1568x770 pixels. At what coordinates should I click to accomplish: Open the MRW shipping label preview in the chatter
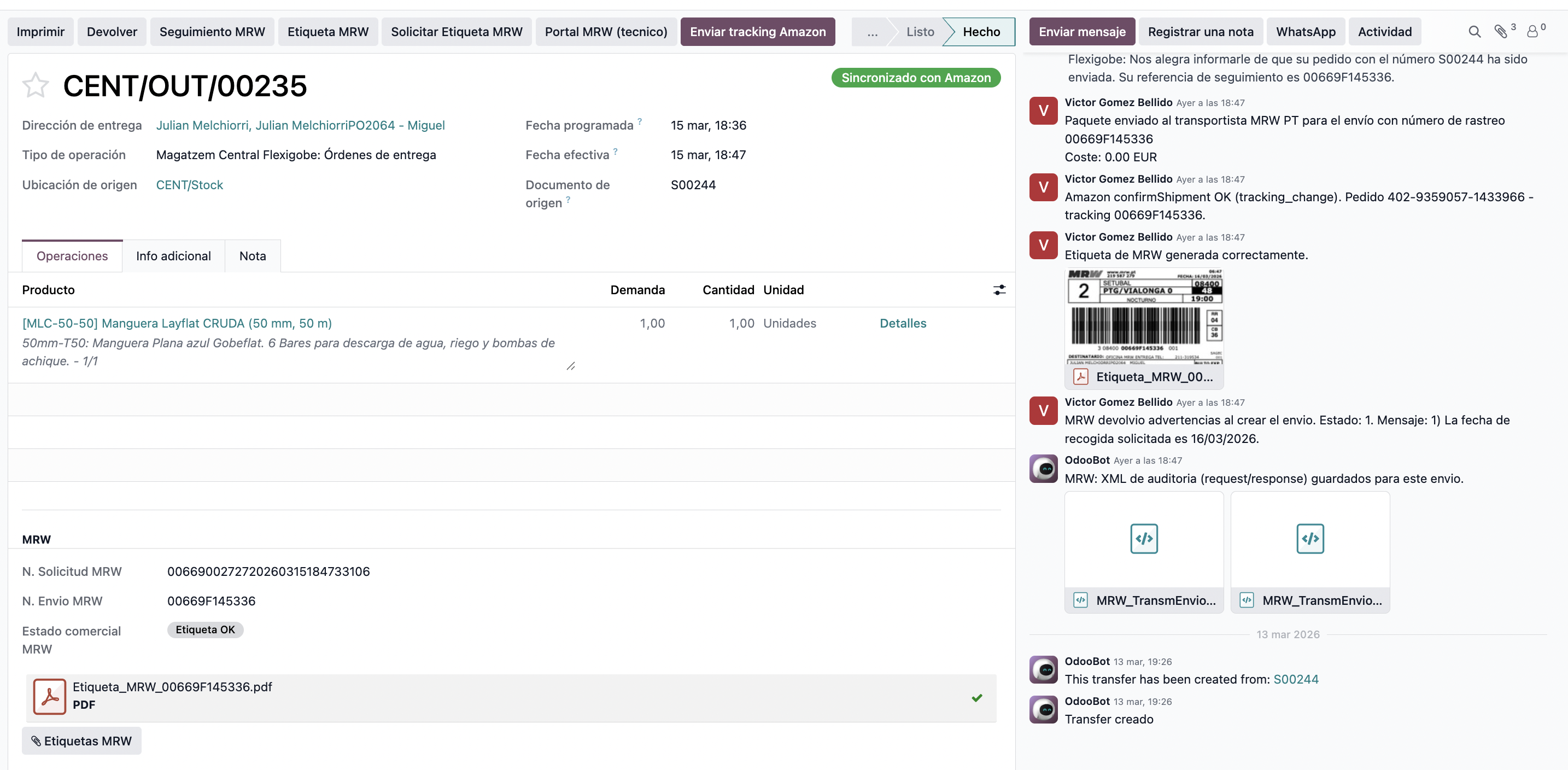[x=1144, y=319]
